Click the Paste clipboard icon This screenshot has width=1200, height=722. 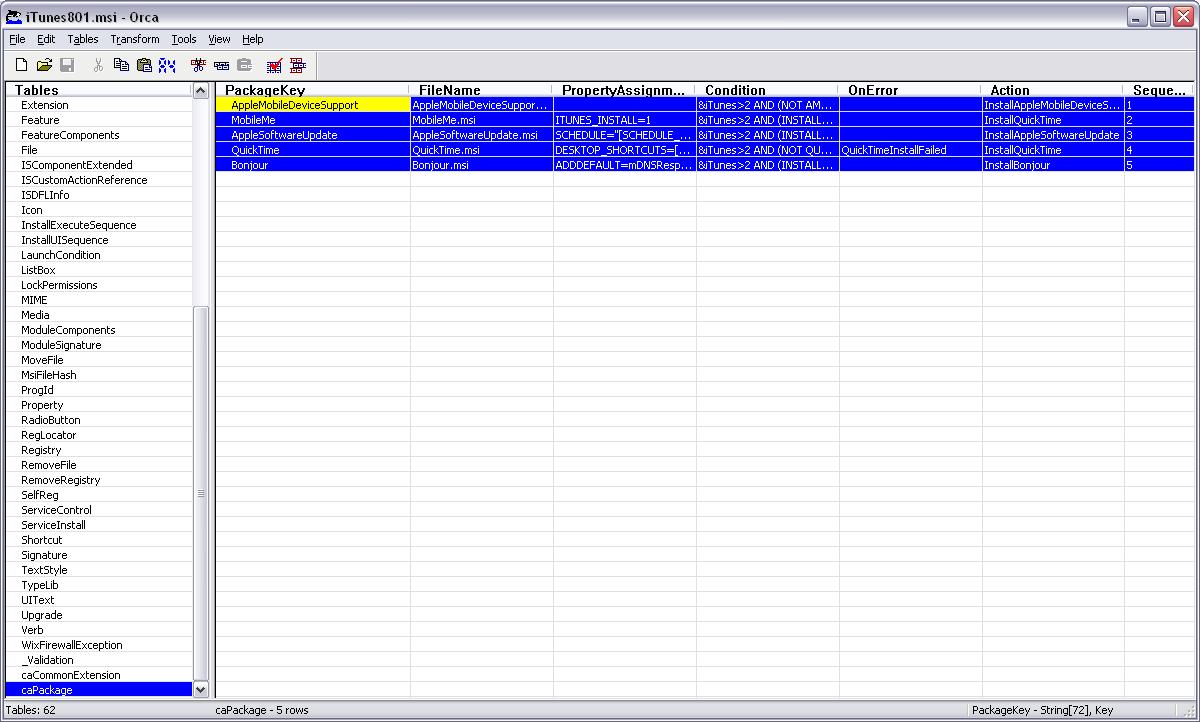(144, 65)
